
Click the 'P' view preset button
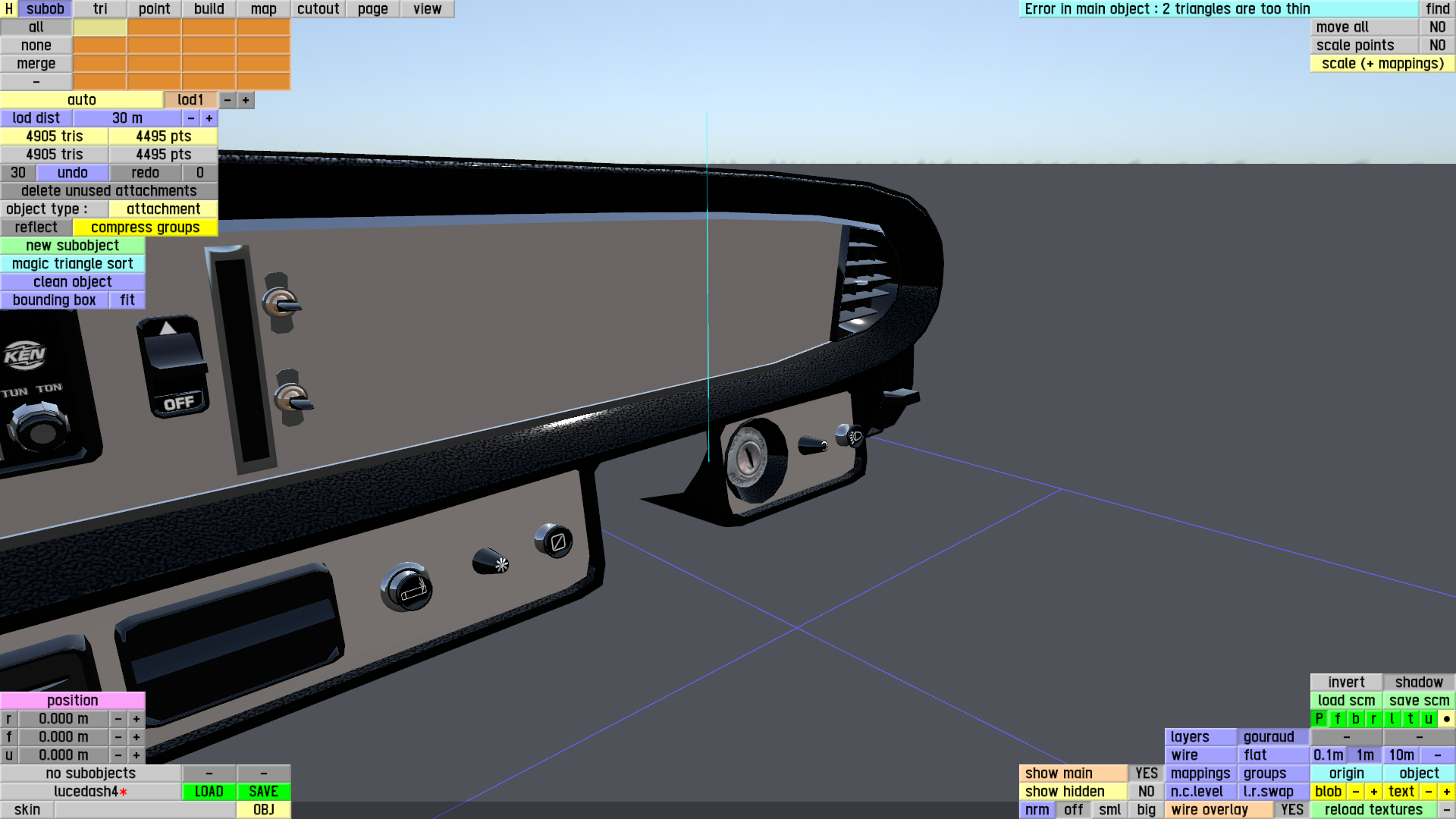coord(1319,718)
